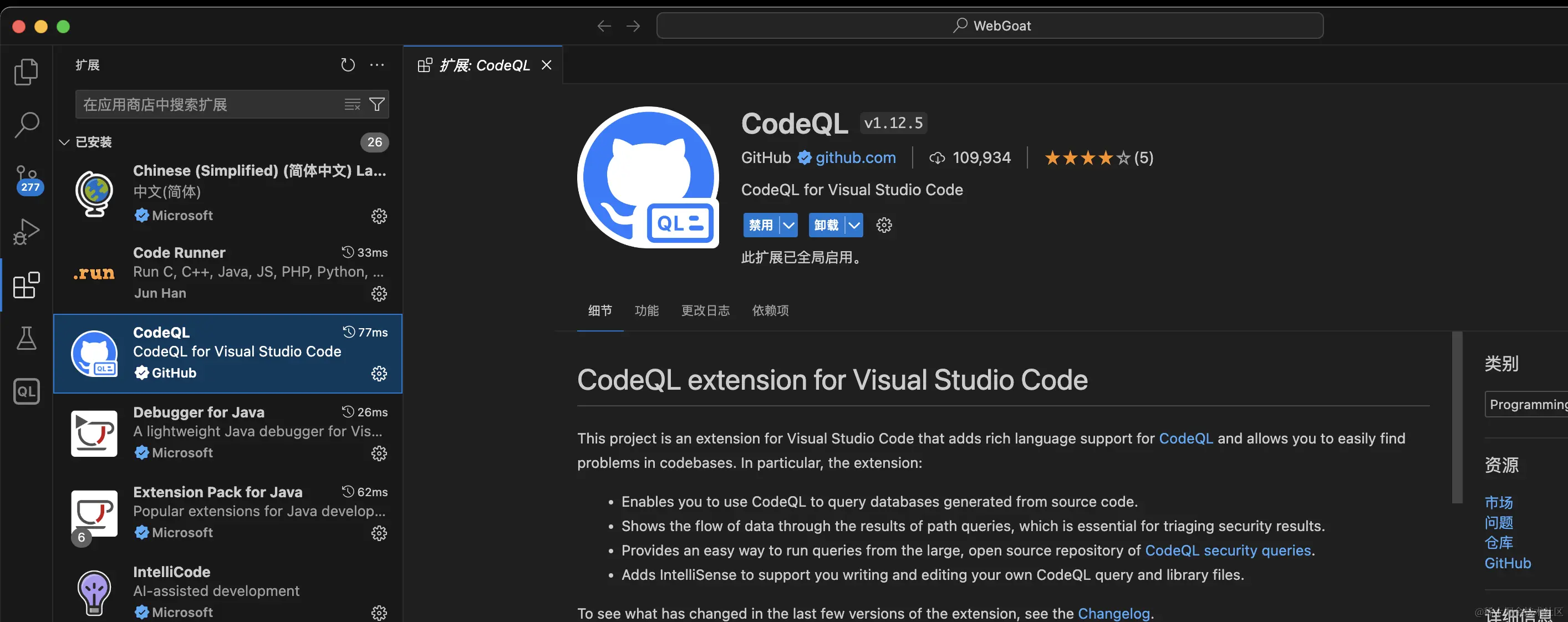Screen dimensions: 1568x622
Task: Go back with the navigation arrow
Action: click(x=604, y=26)
